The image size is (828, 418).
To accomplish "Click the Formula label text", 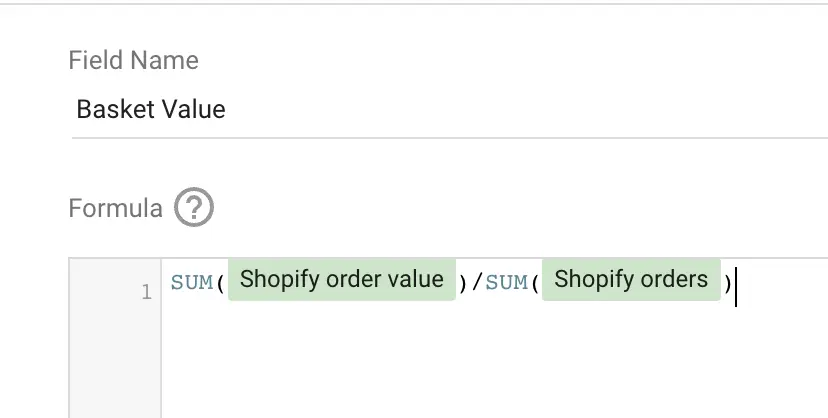I will [x=115, y=208].
